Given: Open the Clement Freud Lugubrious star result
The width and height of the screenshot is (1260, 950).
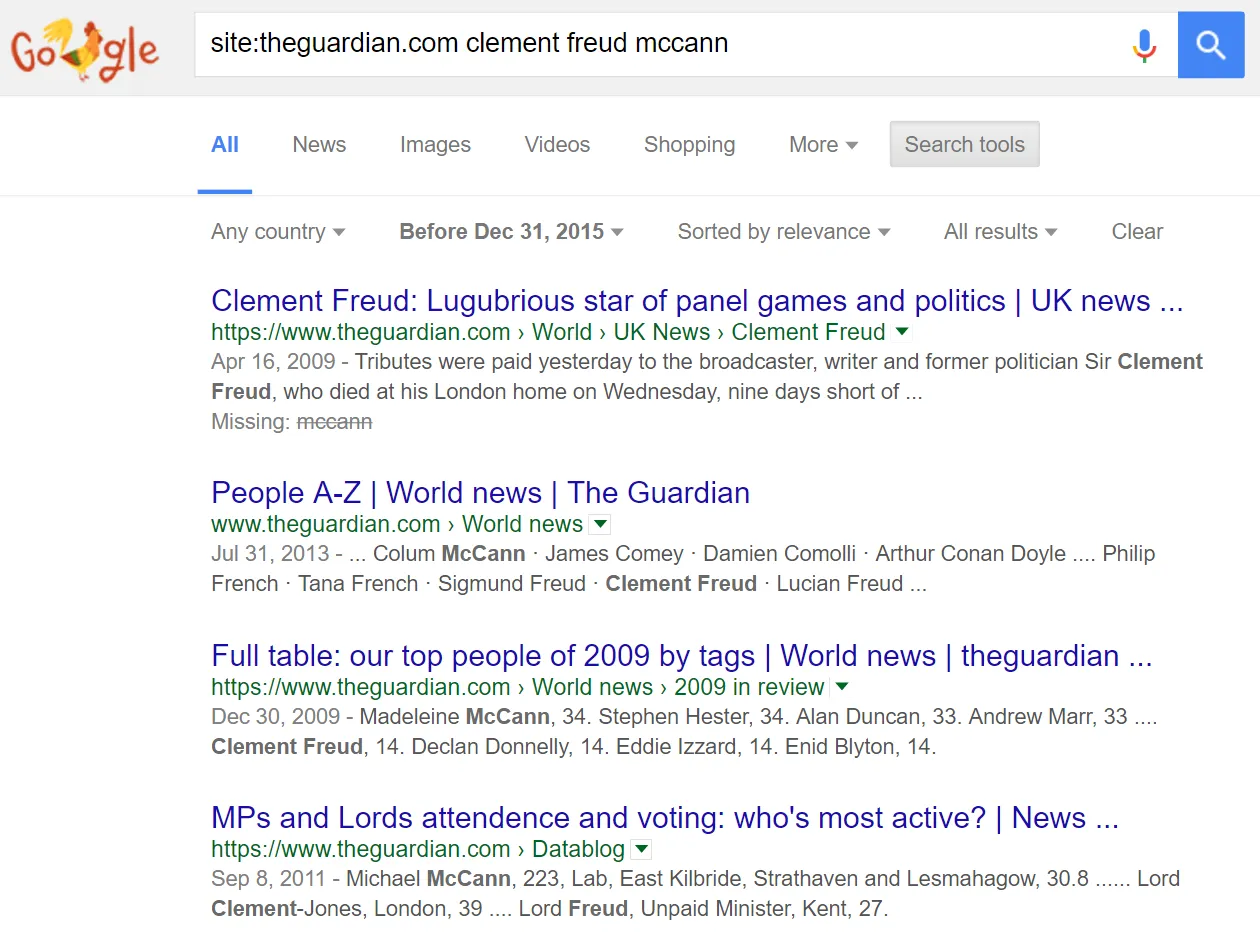Looking at the screenshot, I should (697, 301).
